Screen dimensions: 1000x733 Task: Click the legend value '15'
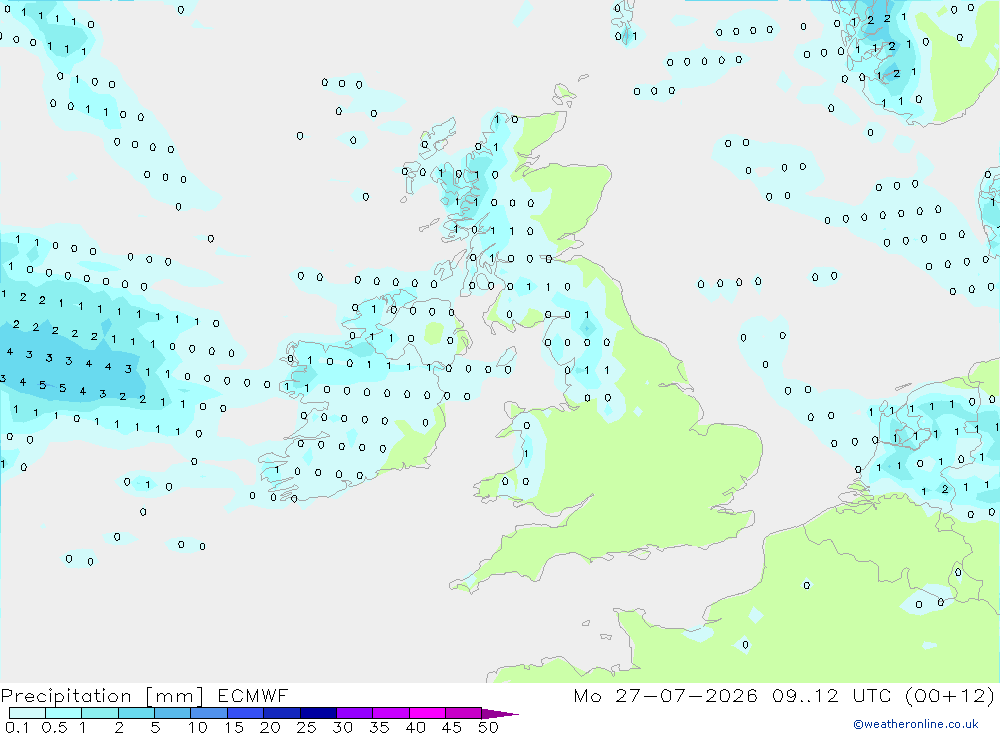tap(234, 727)
